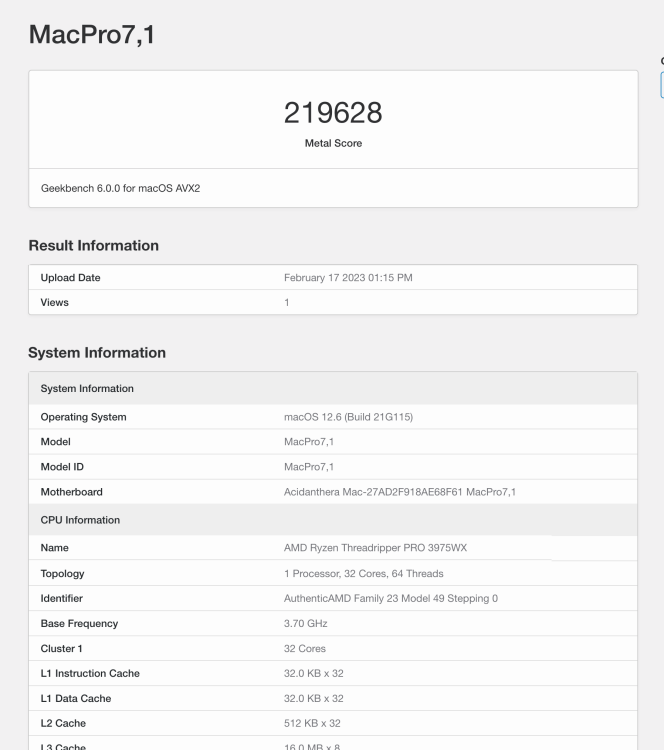Select the 3.70 GHz value
This screenshot has width=664, height=750.
306,623
